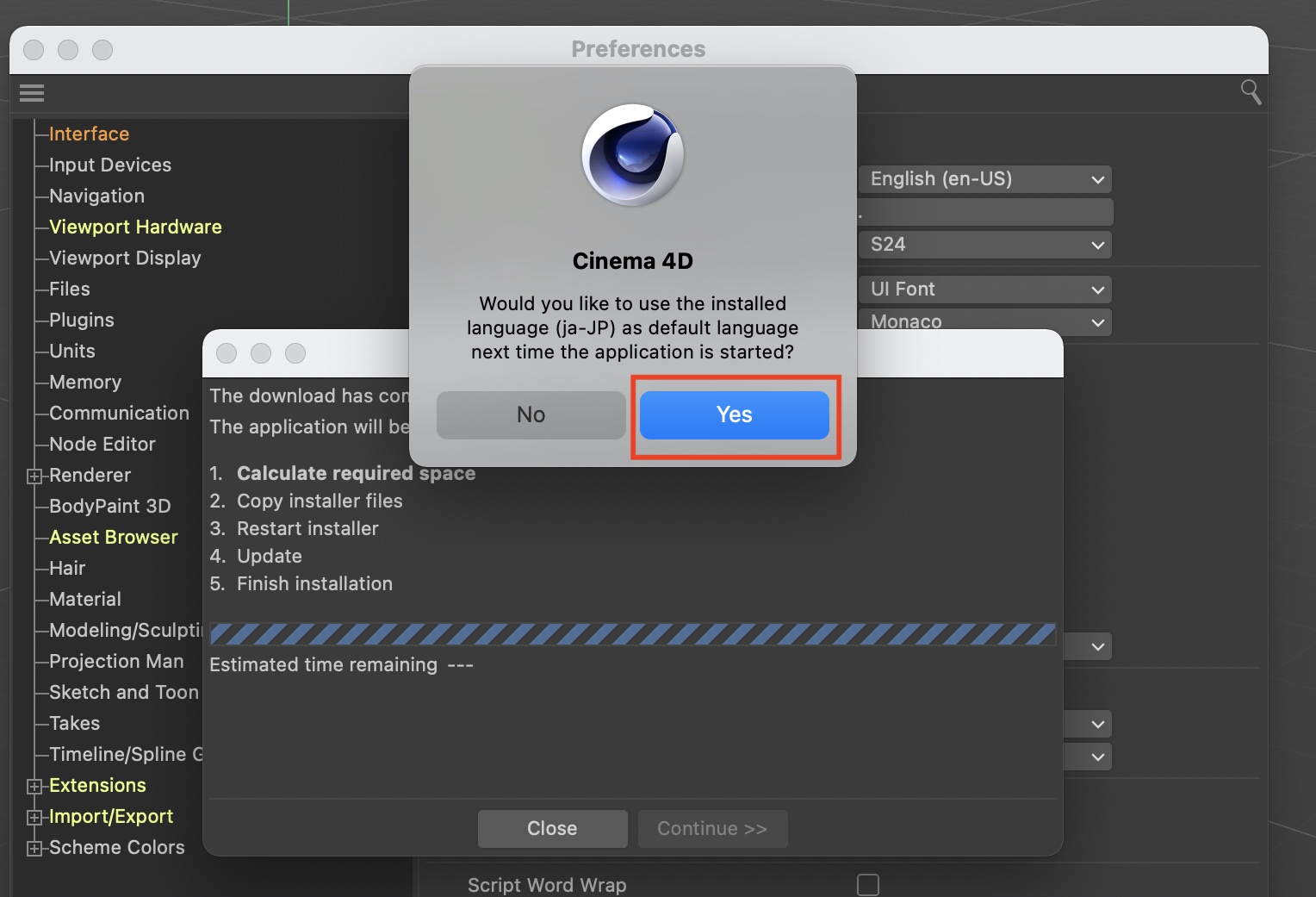
Task: Confirm with the Yes button
Action: point(734,415)
